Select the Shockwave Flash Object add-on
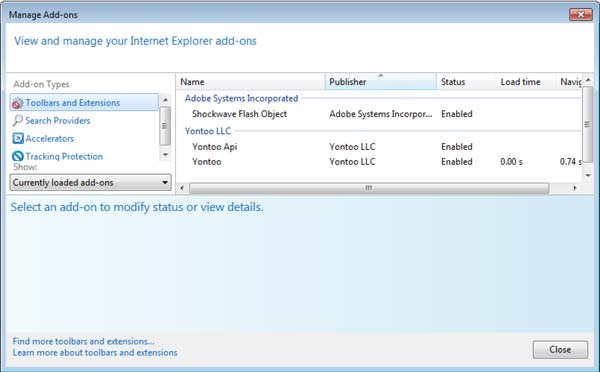The width and height of the screenshot is (600, 372). point(240,114)
